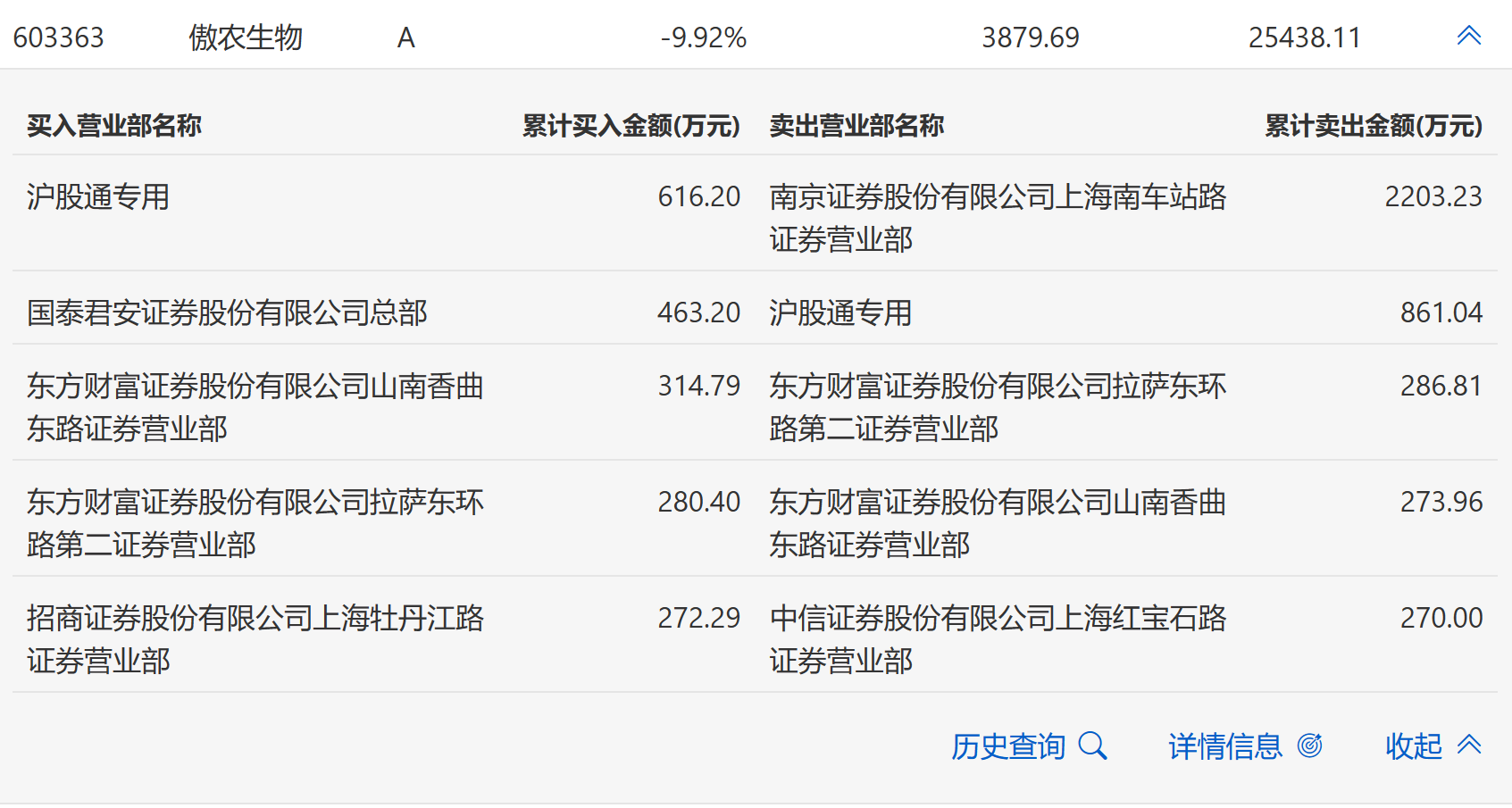
Task: Click sell amount 286.81
Action: 1441,386
